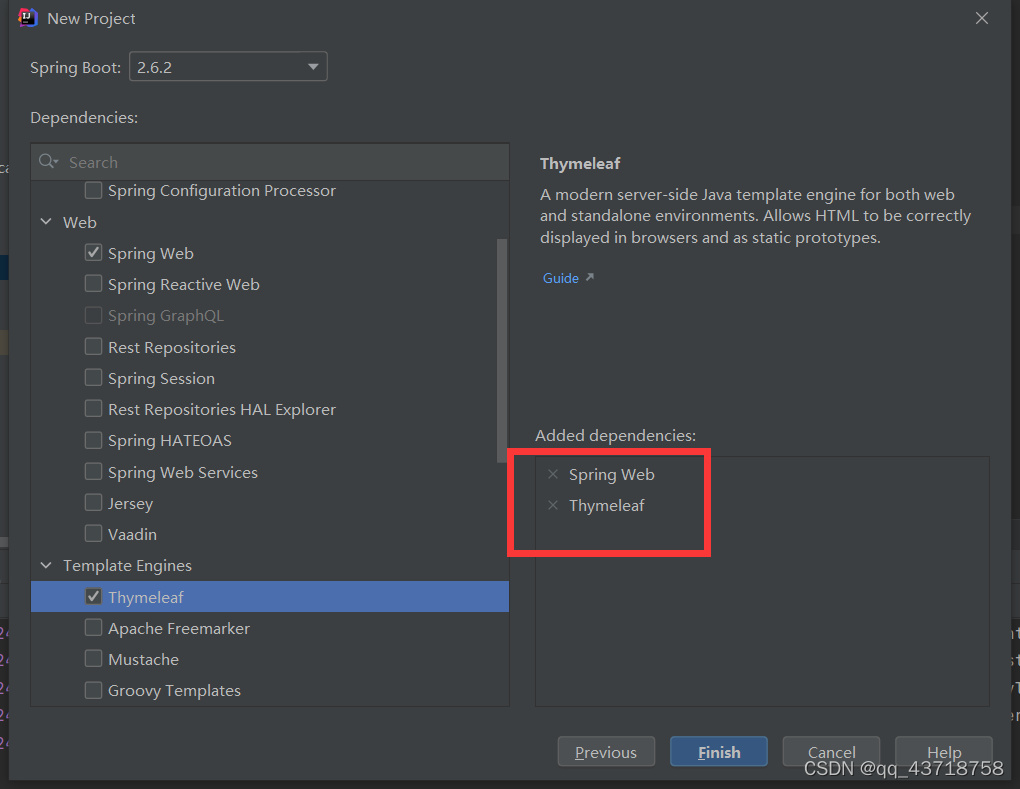
Task: Select the Template Engines category label
Action: pos(128,566)
